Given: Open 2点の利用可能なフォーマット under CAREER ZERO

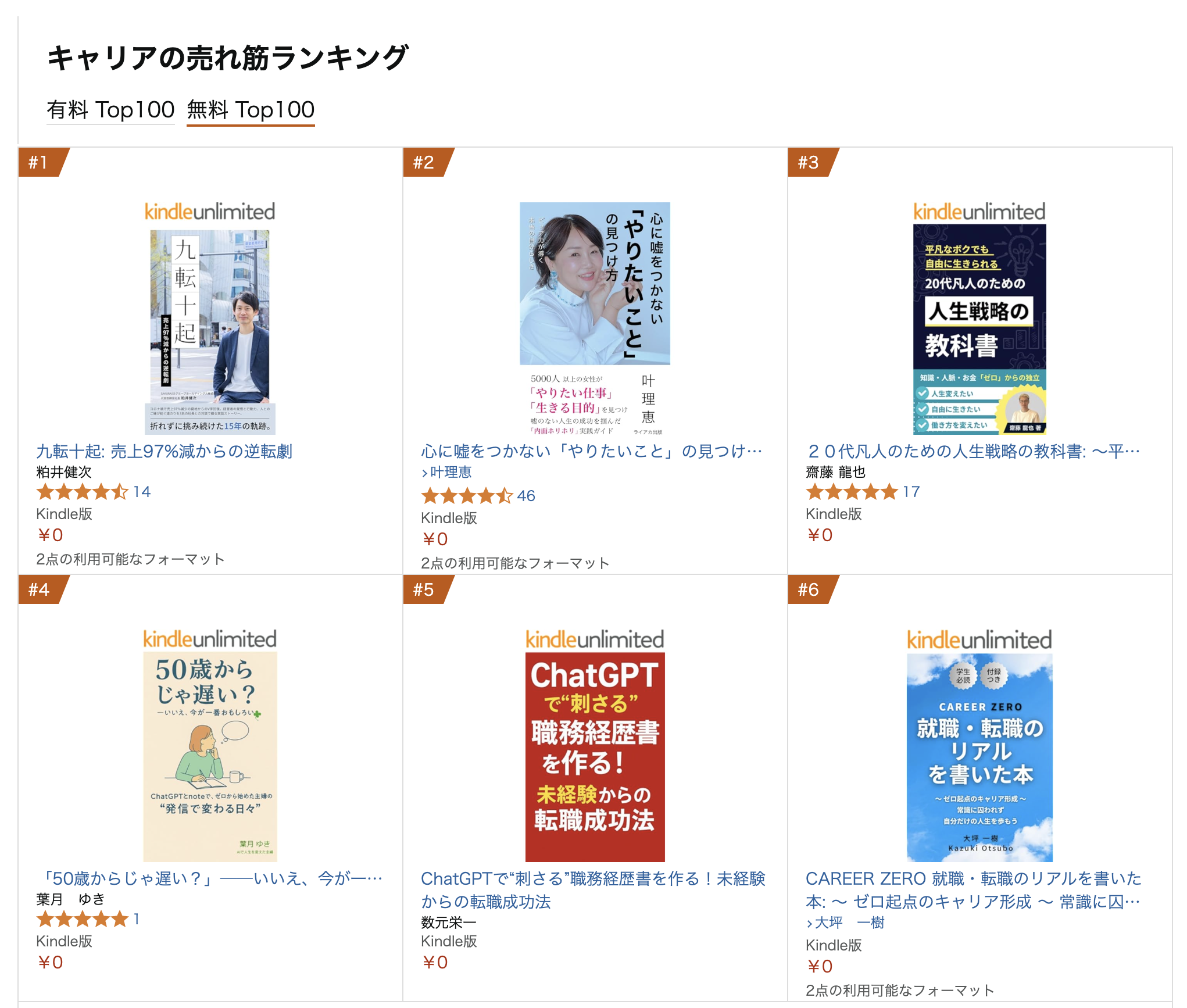Looking at the screenshot, I should (x=900, y=991).
